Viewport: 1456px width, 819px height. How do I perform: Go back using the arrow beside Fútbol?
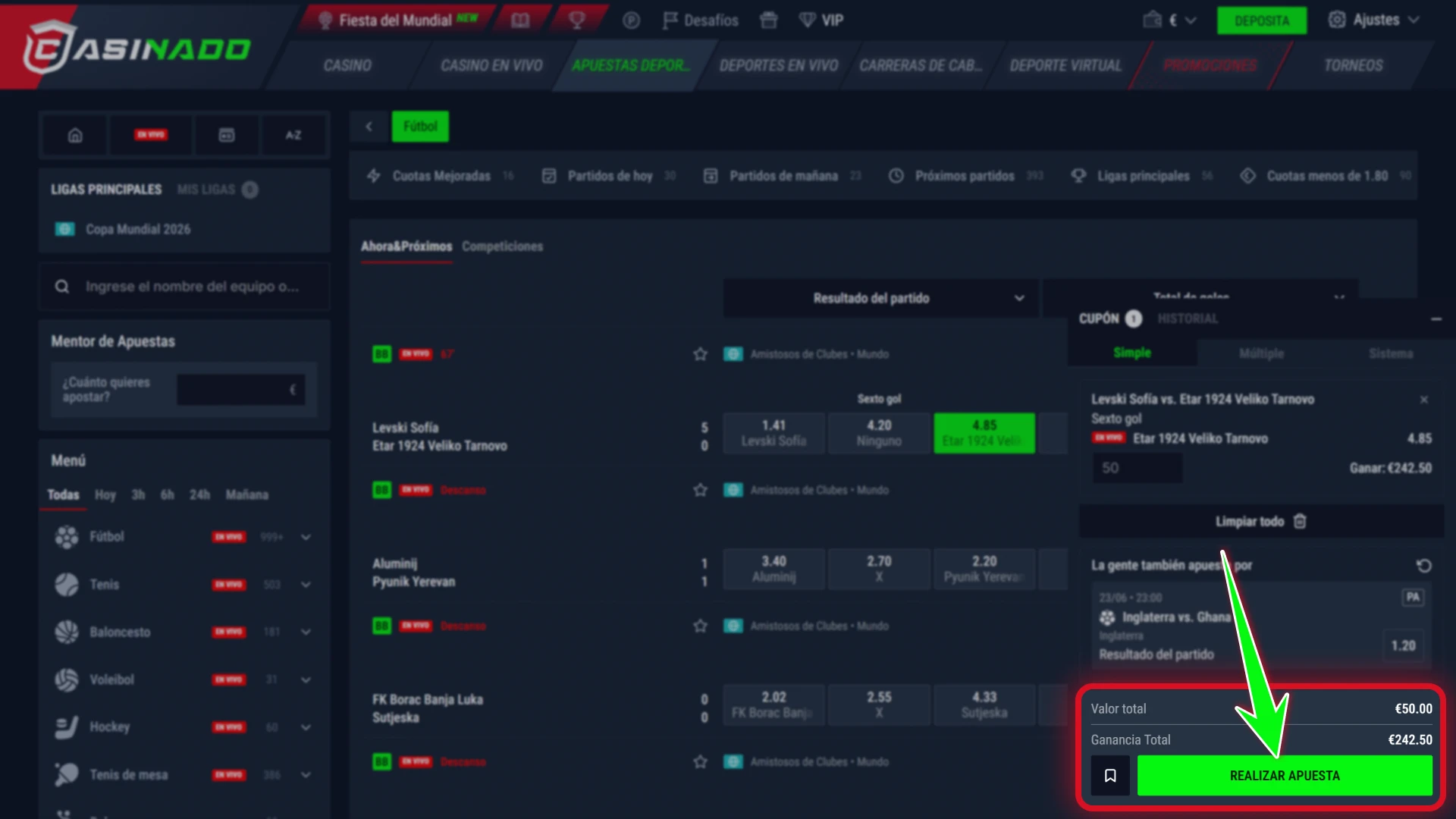pyautogui.click(x=369, y=127)
